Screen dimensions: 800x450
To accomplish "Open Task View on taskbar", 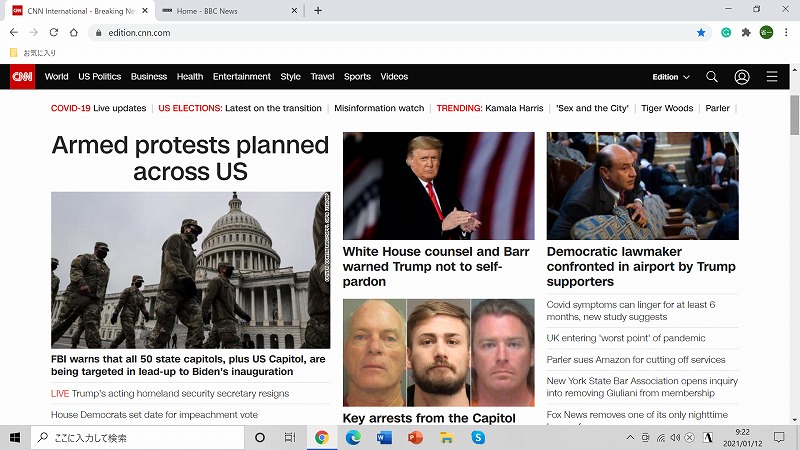I will (x=290, y=437).
